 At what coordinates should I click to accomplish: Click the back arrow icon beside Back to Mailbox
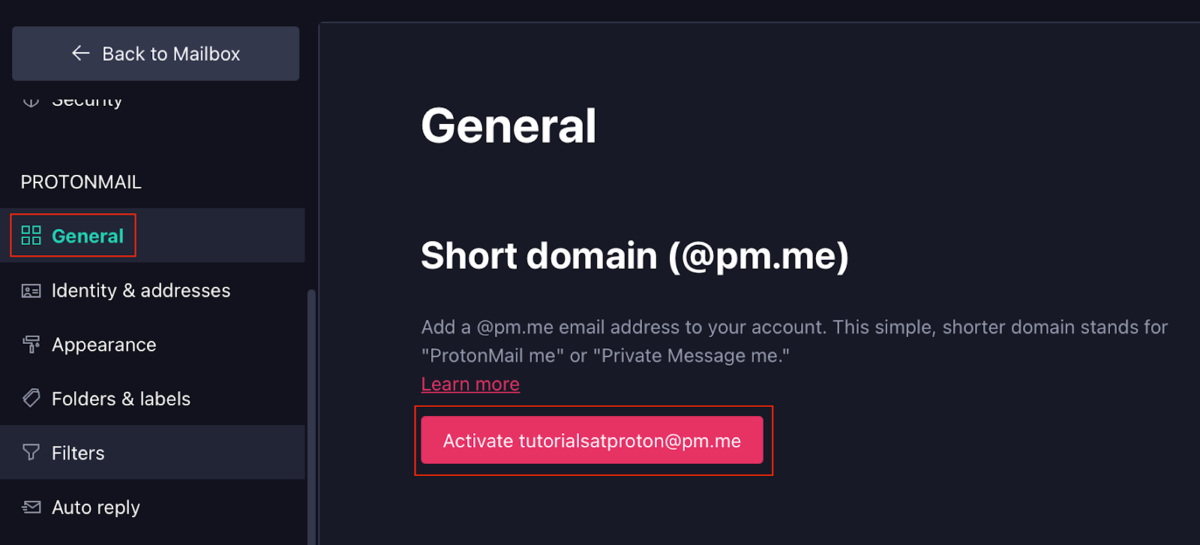tap(81, 53)
